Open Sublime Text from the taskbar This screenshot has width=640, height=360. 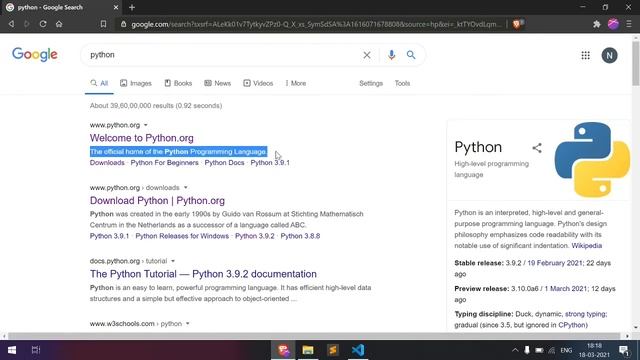(333, 350)
